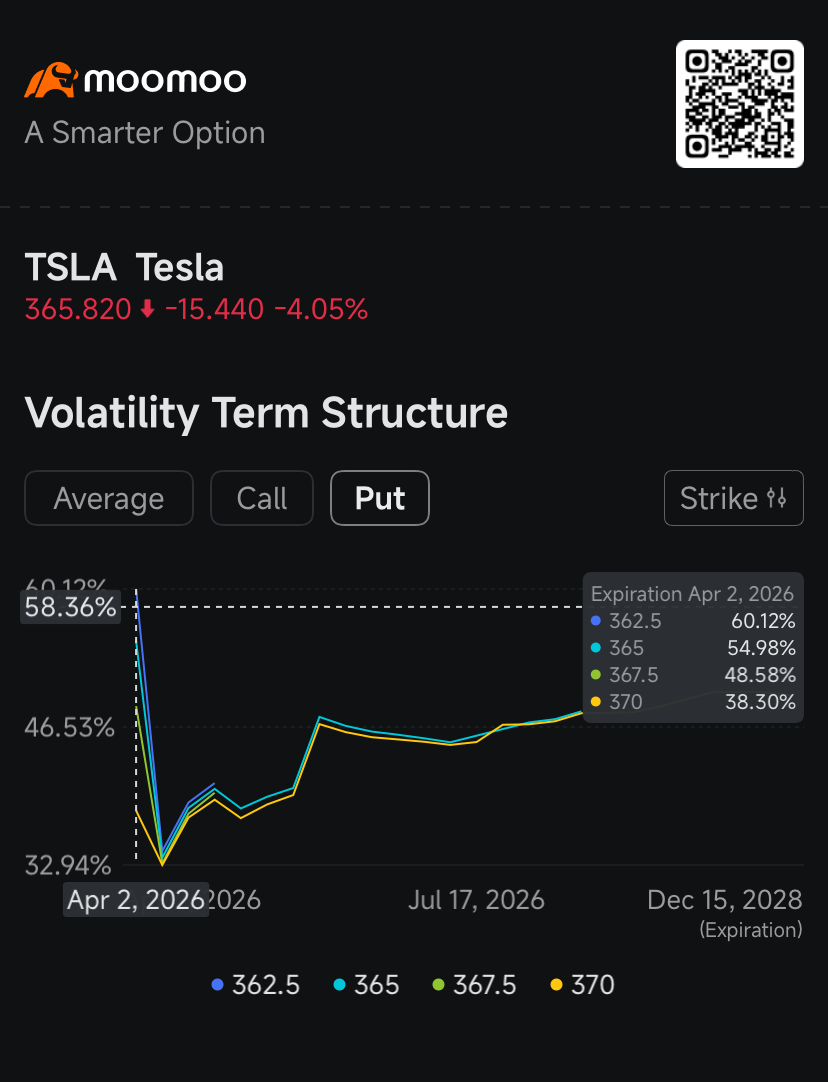Click the Jul 17, 2026 axis label

(x=476, y=900)
